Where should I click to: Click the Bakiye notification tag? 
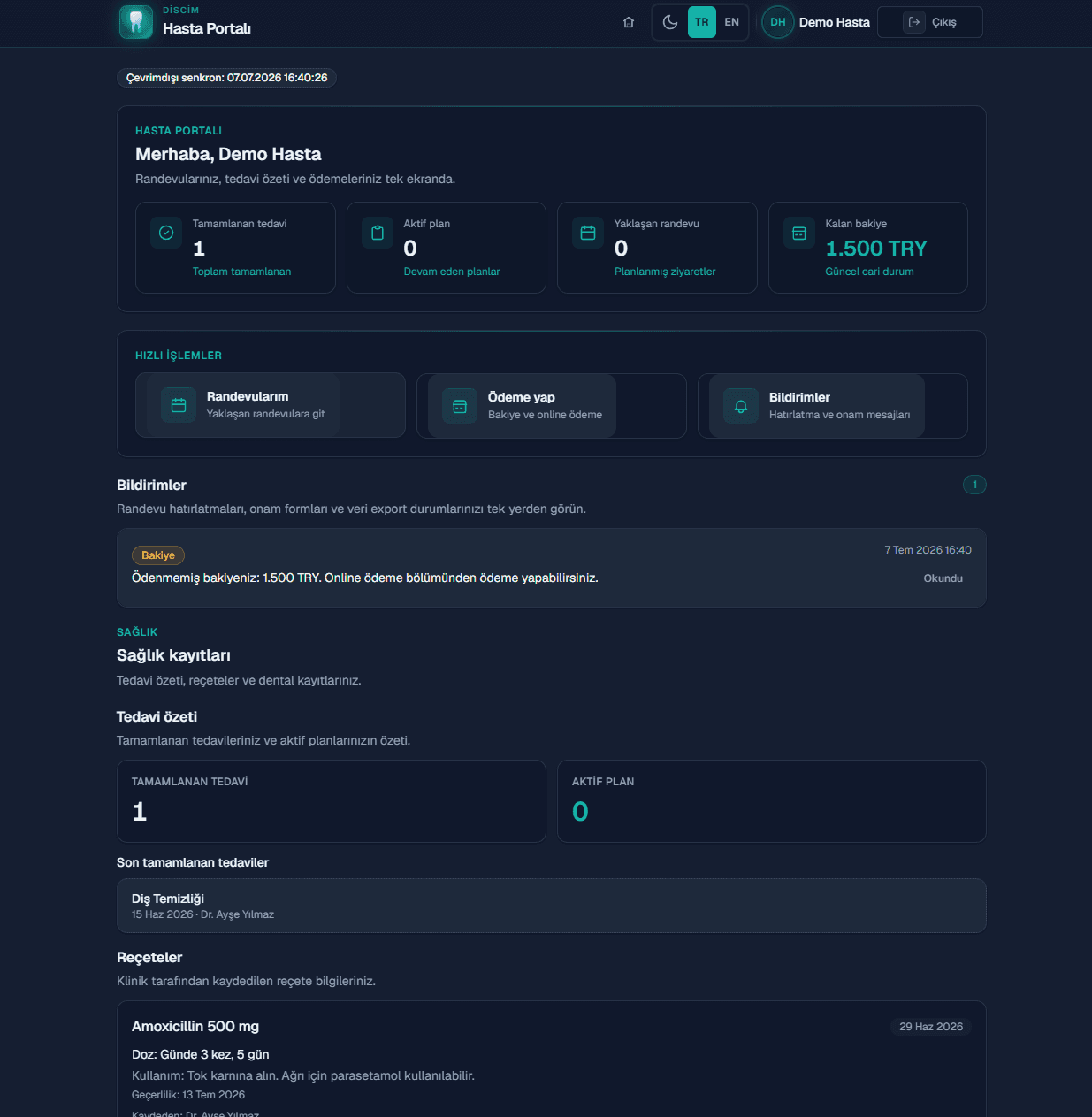click(158, 555)
